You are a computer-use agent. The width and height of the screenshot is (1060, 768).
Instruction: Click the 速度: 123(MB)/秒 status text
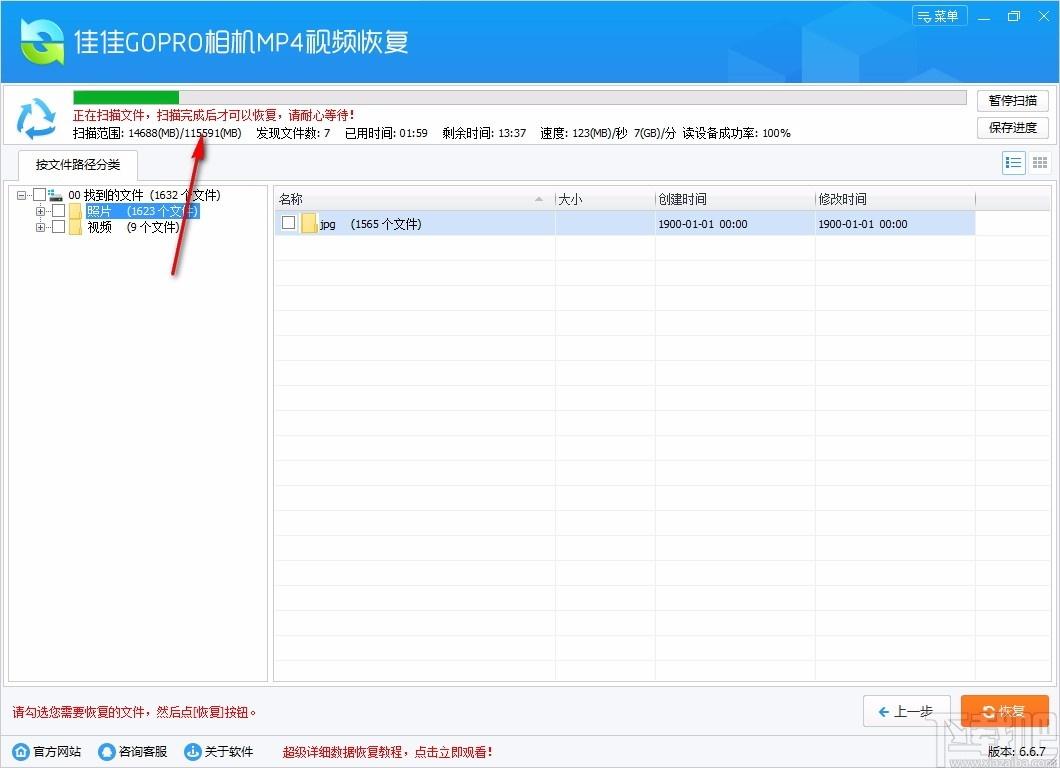(583, 133)
